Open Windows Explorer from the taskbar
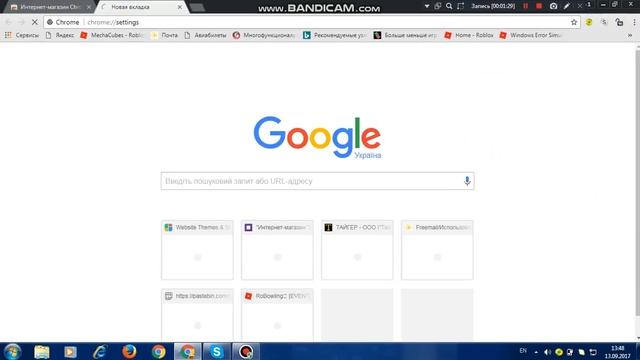 pos(42,351)
